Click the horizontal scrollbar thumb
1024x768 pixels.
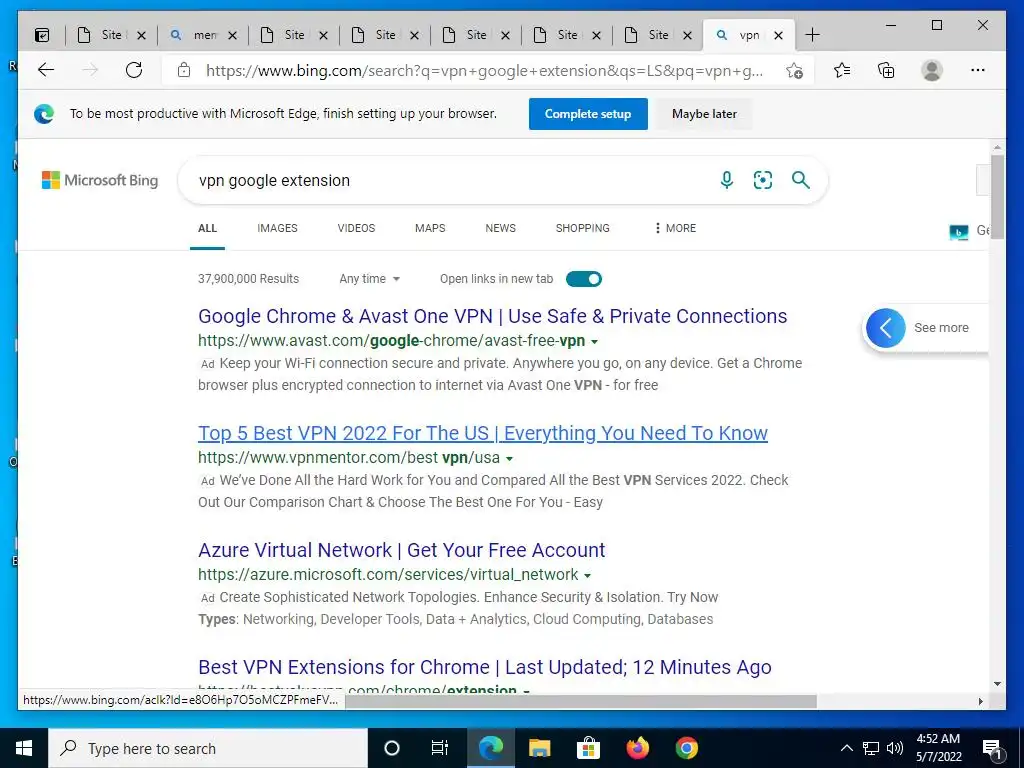(581, 701)
